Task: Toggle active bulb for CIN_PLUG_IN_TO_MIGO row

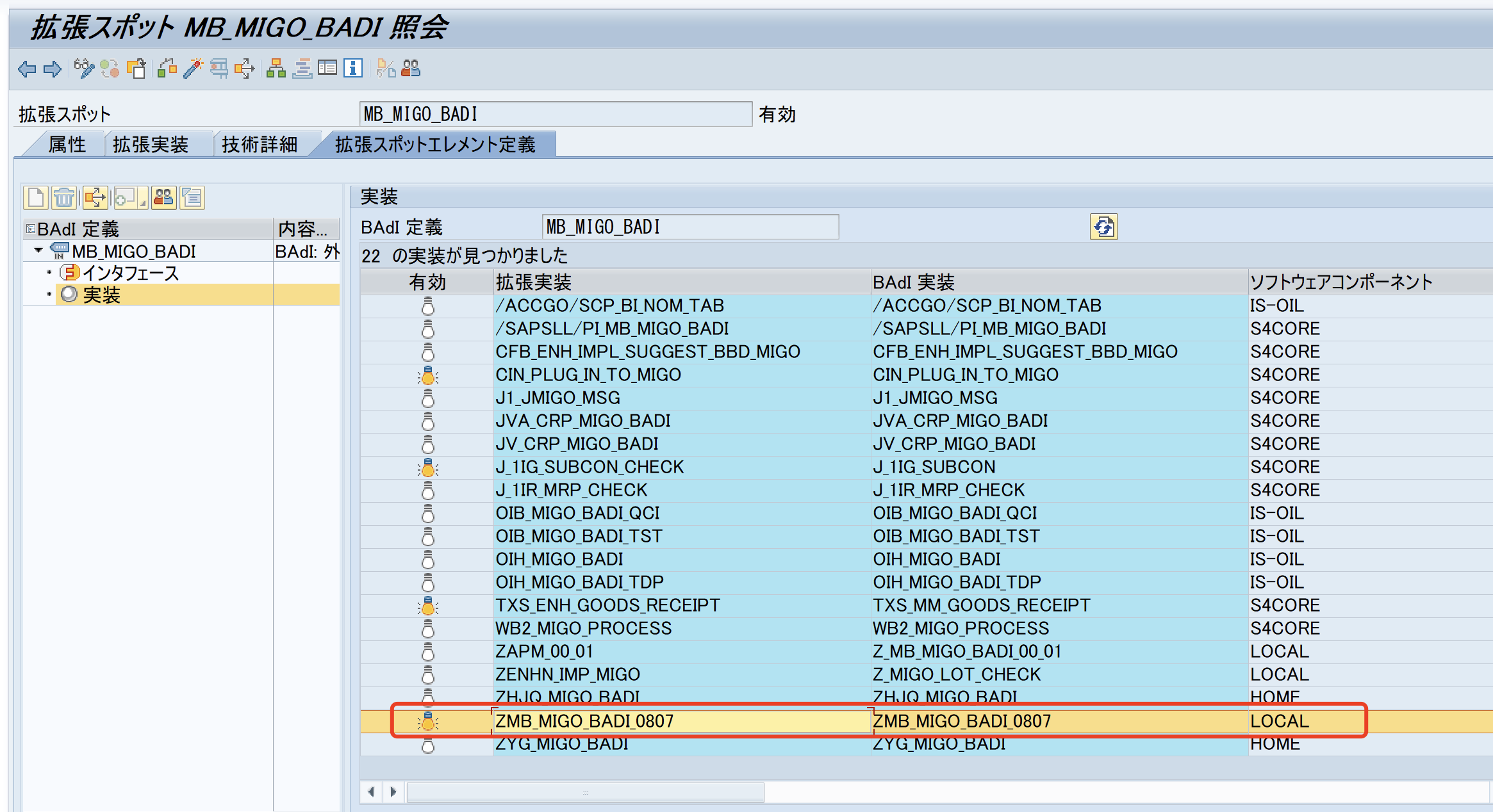Action: coord(427,375)
